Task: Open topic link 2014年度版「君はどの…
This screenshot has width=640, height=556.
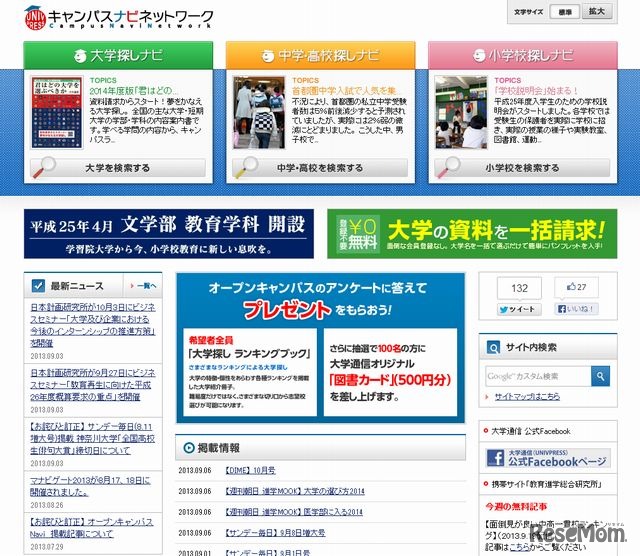Action: (133, 91)
